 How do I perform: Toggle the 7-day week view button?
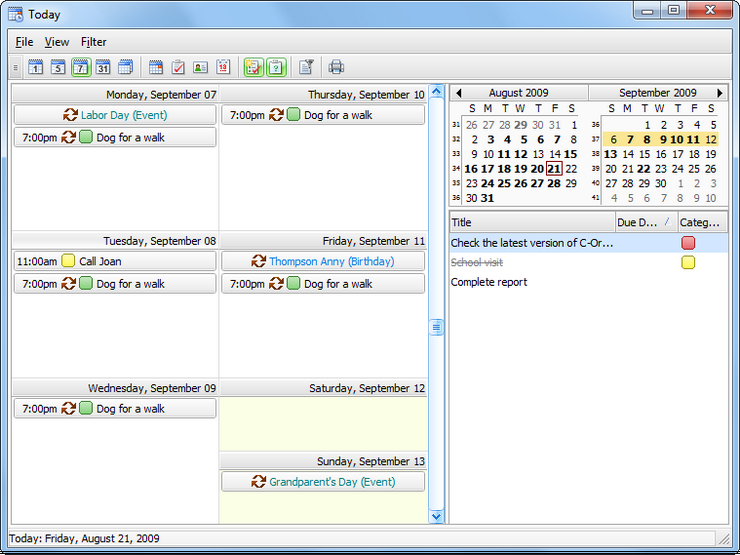(80, 67)
